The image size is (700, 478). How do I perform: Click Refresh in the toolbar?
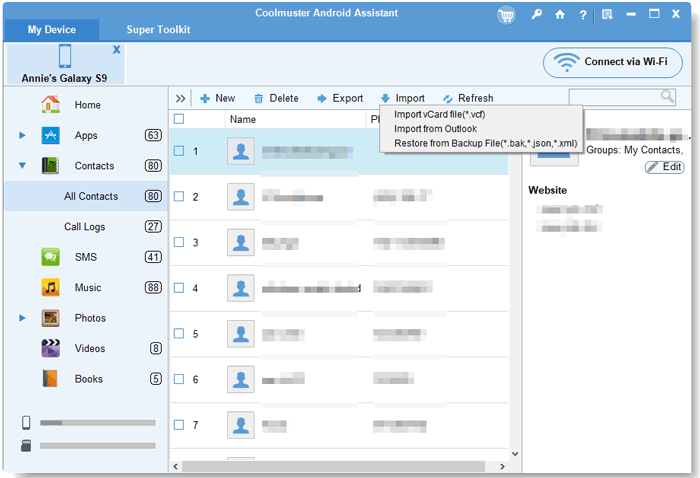(x=468, y=98)
